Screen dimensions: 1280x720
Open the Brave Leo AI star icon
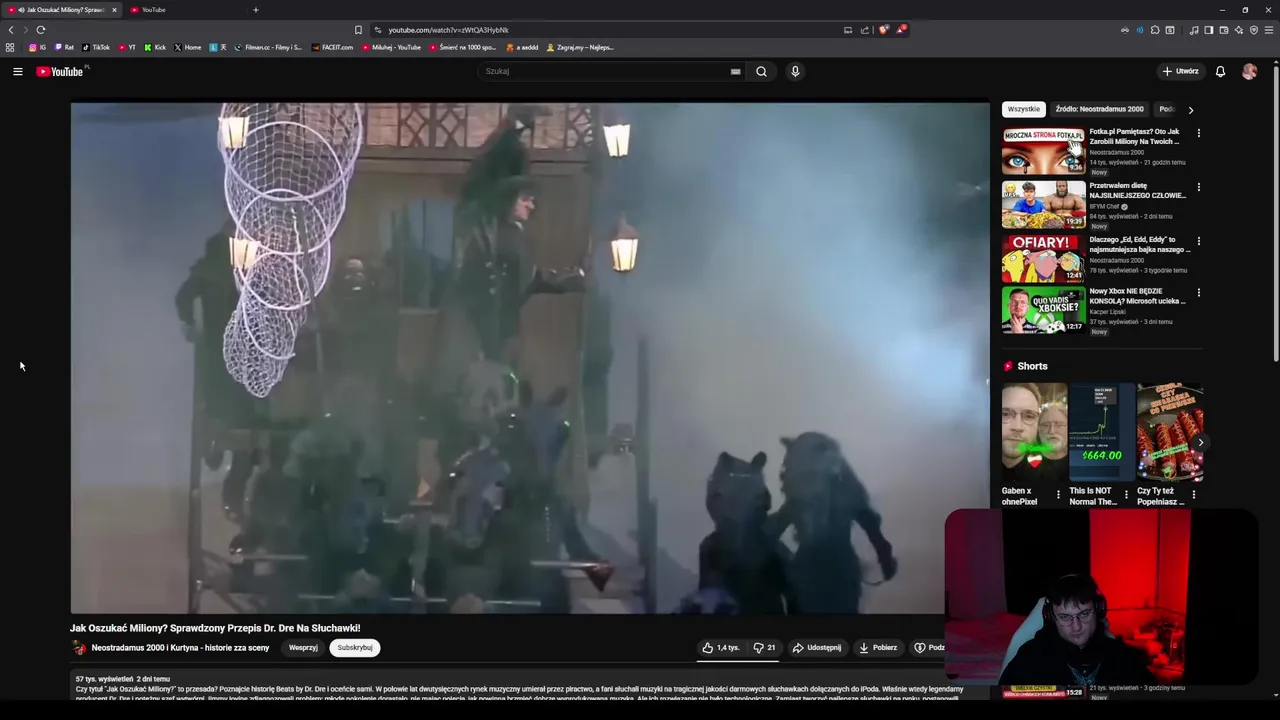(1238, 30)
